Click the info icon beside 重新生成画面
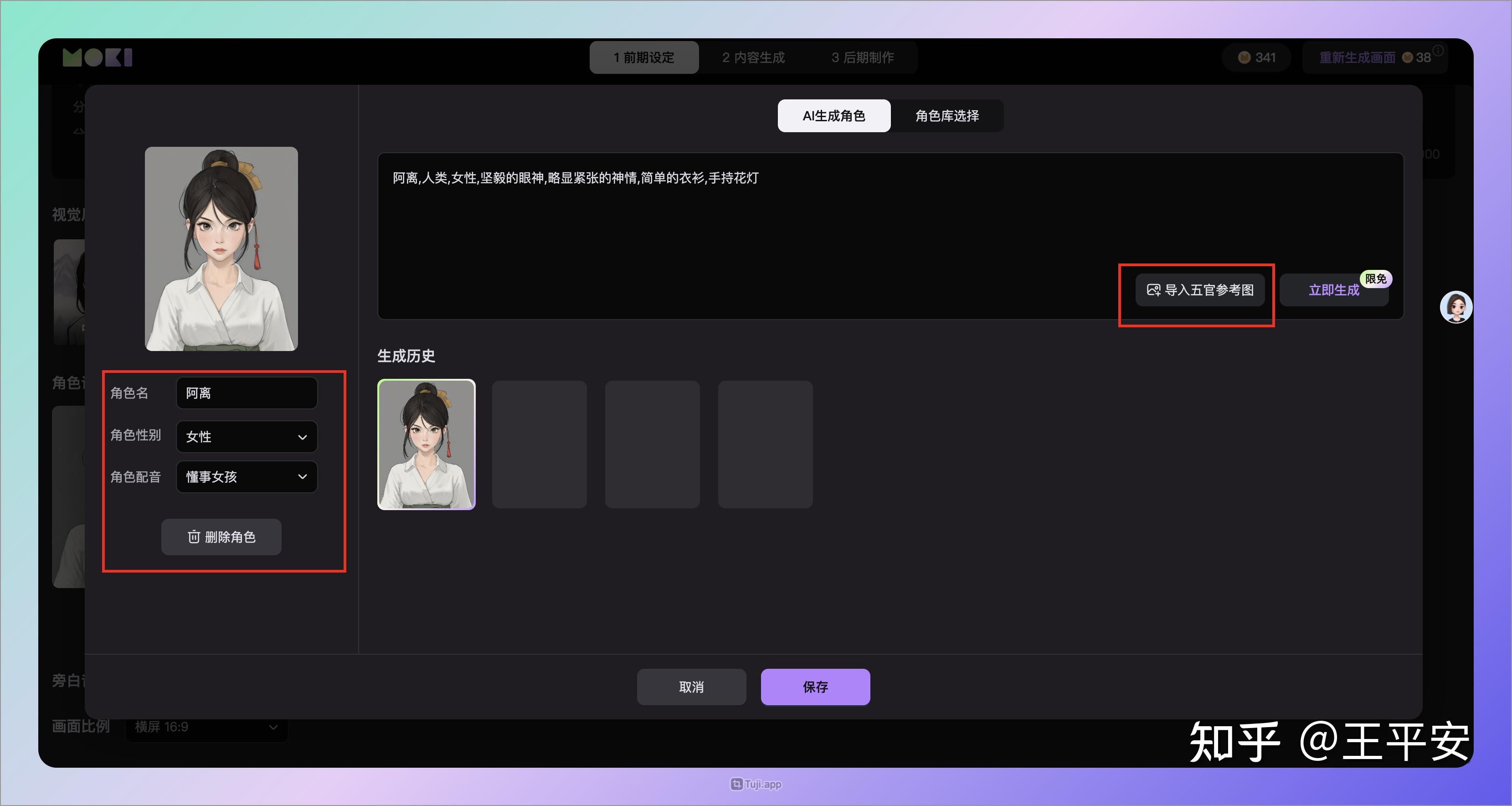Screen dimensions: 1512x806 1438,50
